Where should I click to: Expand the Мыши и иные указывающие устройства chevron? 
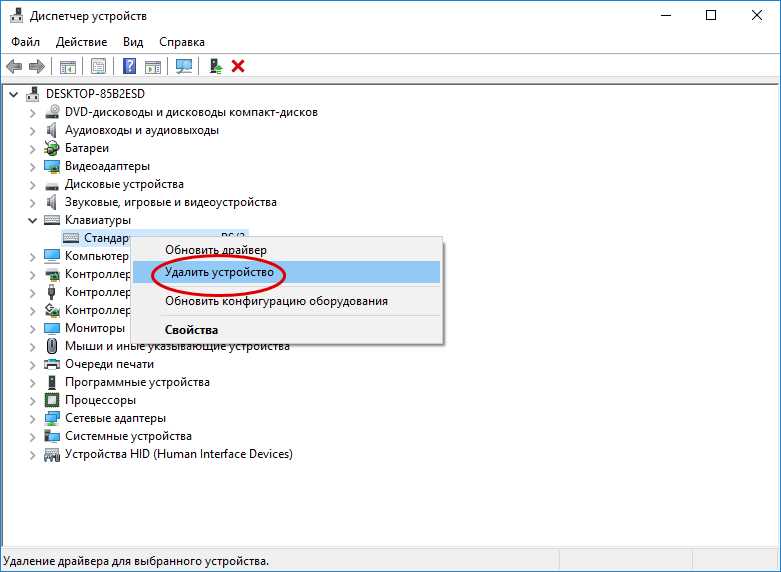pyautogui.click(x=33, y=347)
